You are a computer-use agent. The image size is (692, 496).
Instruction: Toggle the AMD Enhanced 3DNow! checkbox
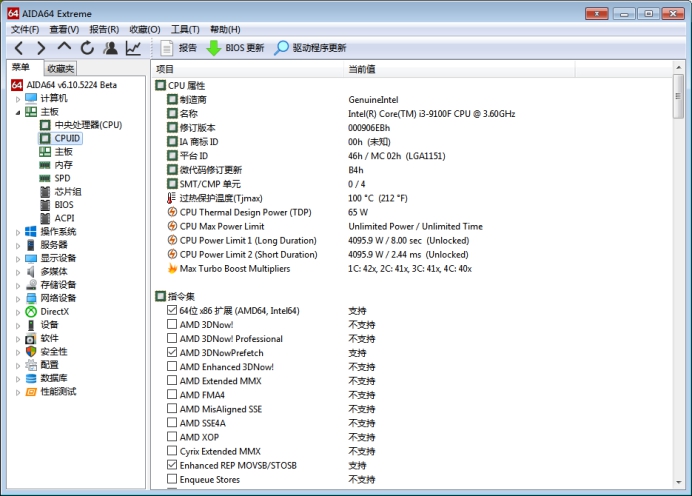172,366
